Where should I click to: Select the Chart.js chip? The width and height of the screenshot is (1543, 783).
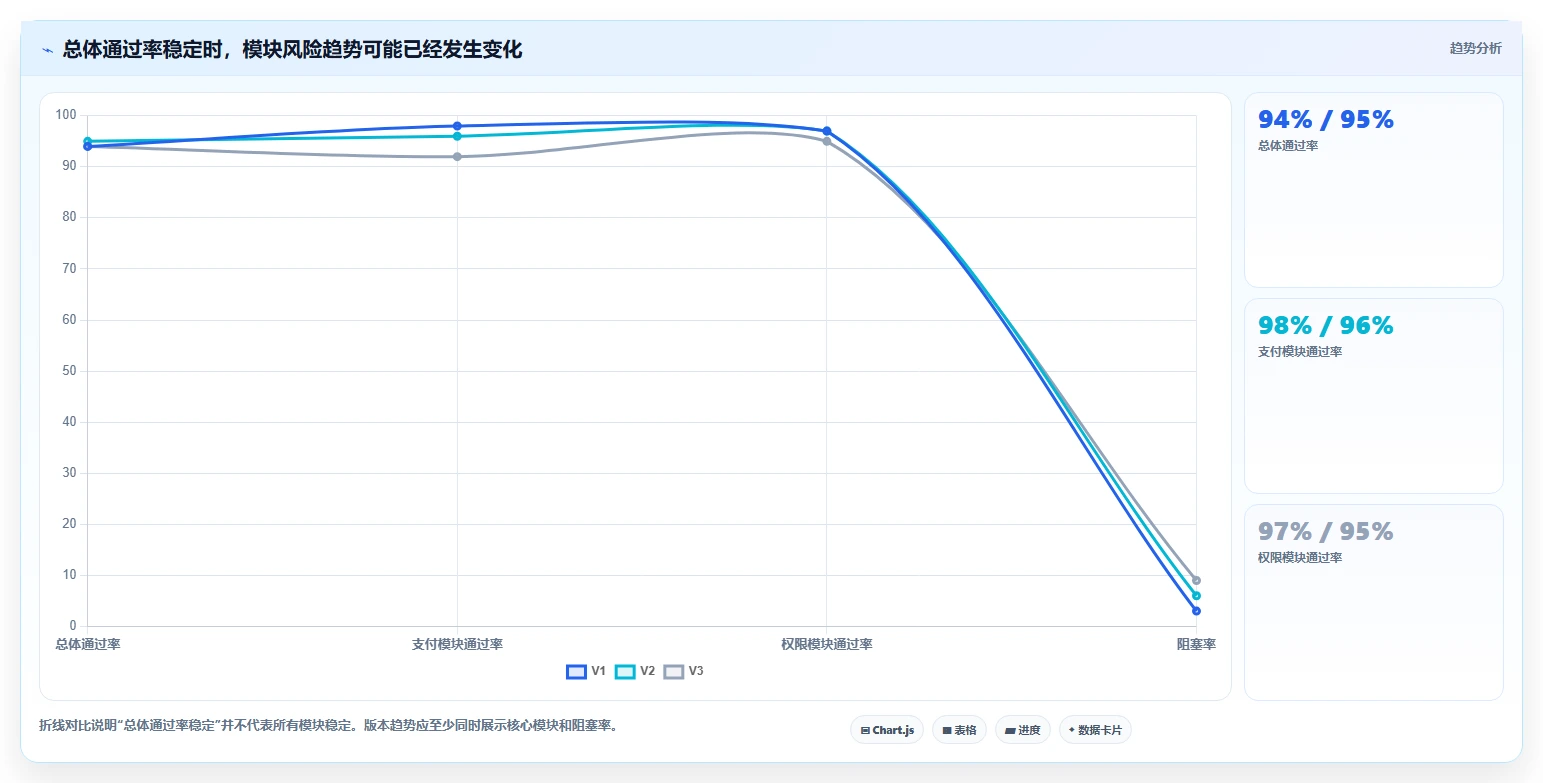887,730
